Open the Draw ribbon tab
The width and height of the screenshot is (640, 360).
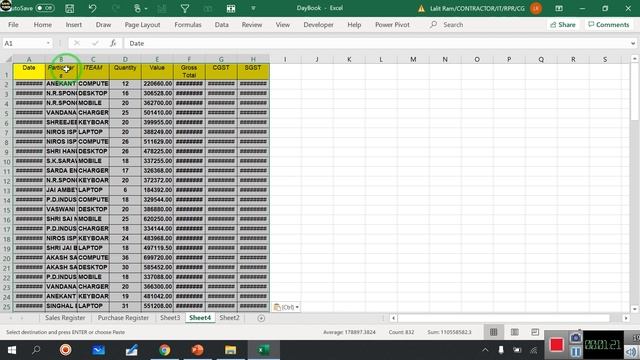[103, 24]
